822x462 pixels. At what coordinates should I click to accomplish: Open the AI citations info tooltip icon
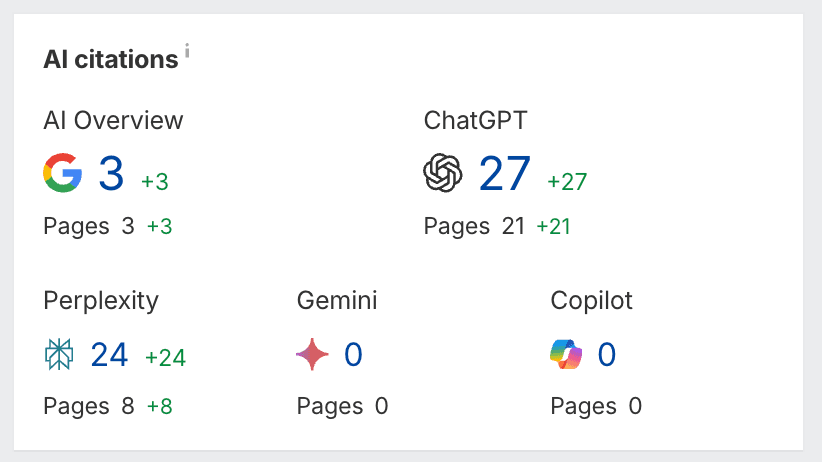187,51
